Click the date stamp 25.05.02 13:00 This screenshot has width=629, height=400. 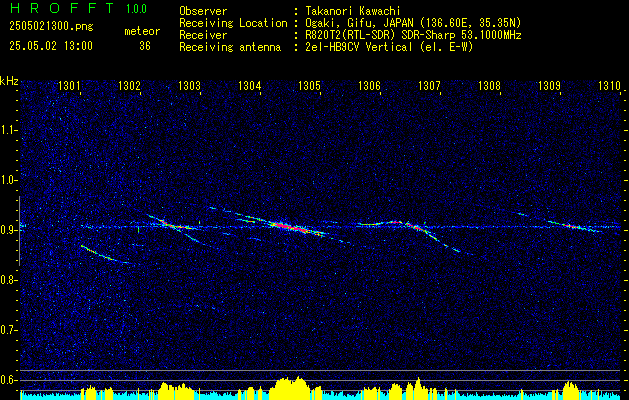click(51, 46)
